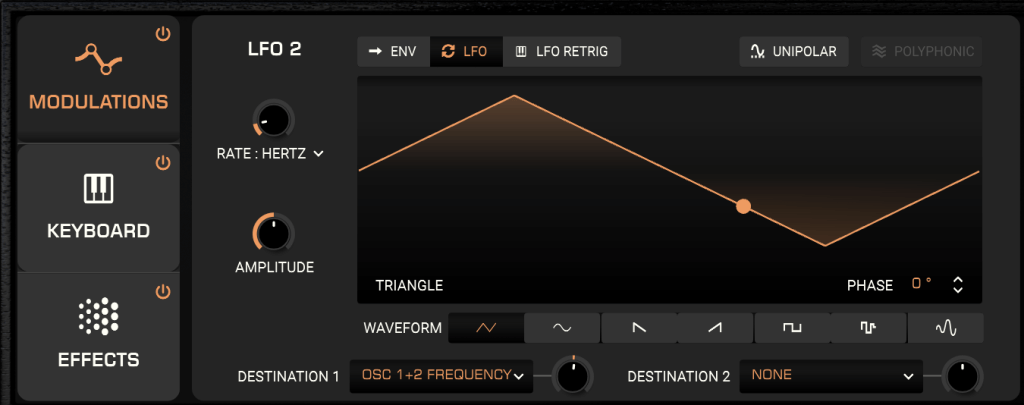
Task: Select the square waveform icon
Action: (792, 327)
